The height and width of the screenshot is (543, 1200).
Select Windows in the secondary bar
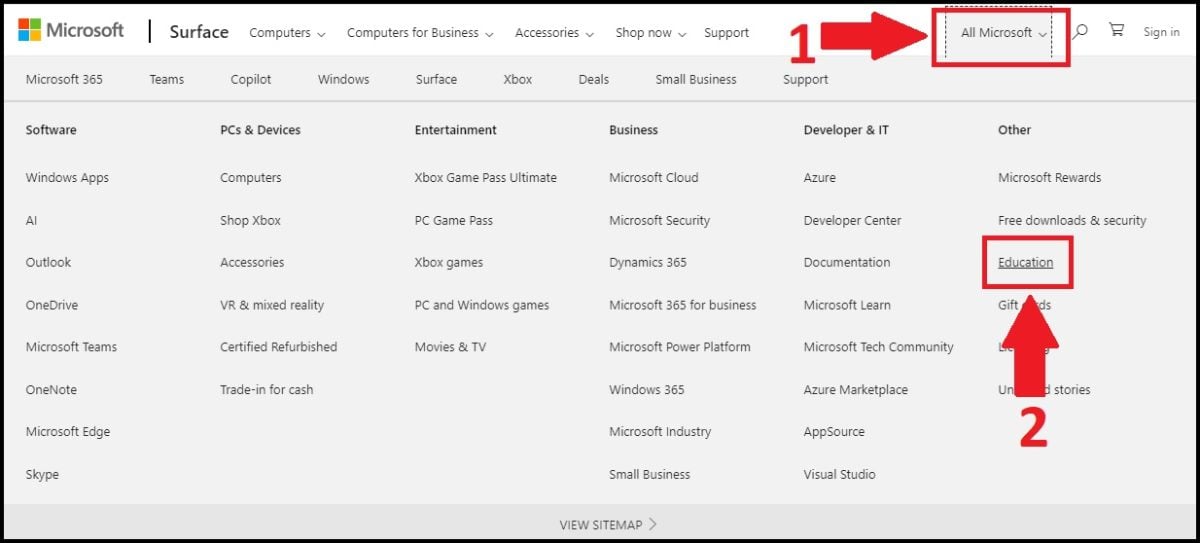[343, 79]
